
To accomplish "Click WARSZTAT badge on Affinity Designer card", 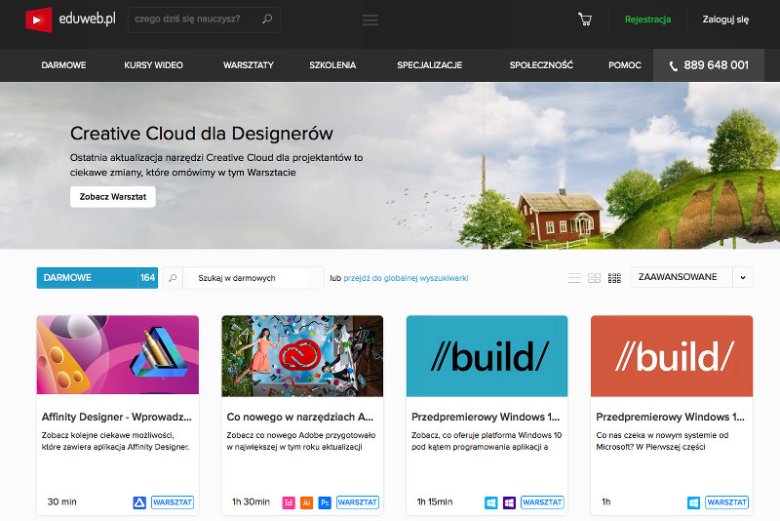I will pos(172,503).
